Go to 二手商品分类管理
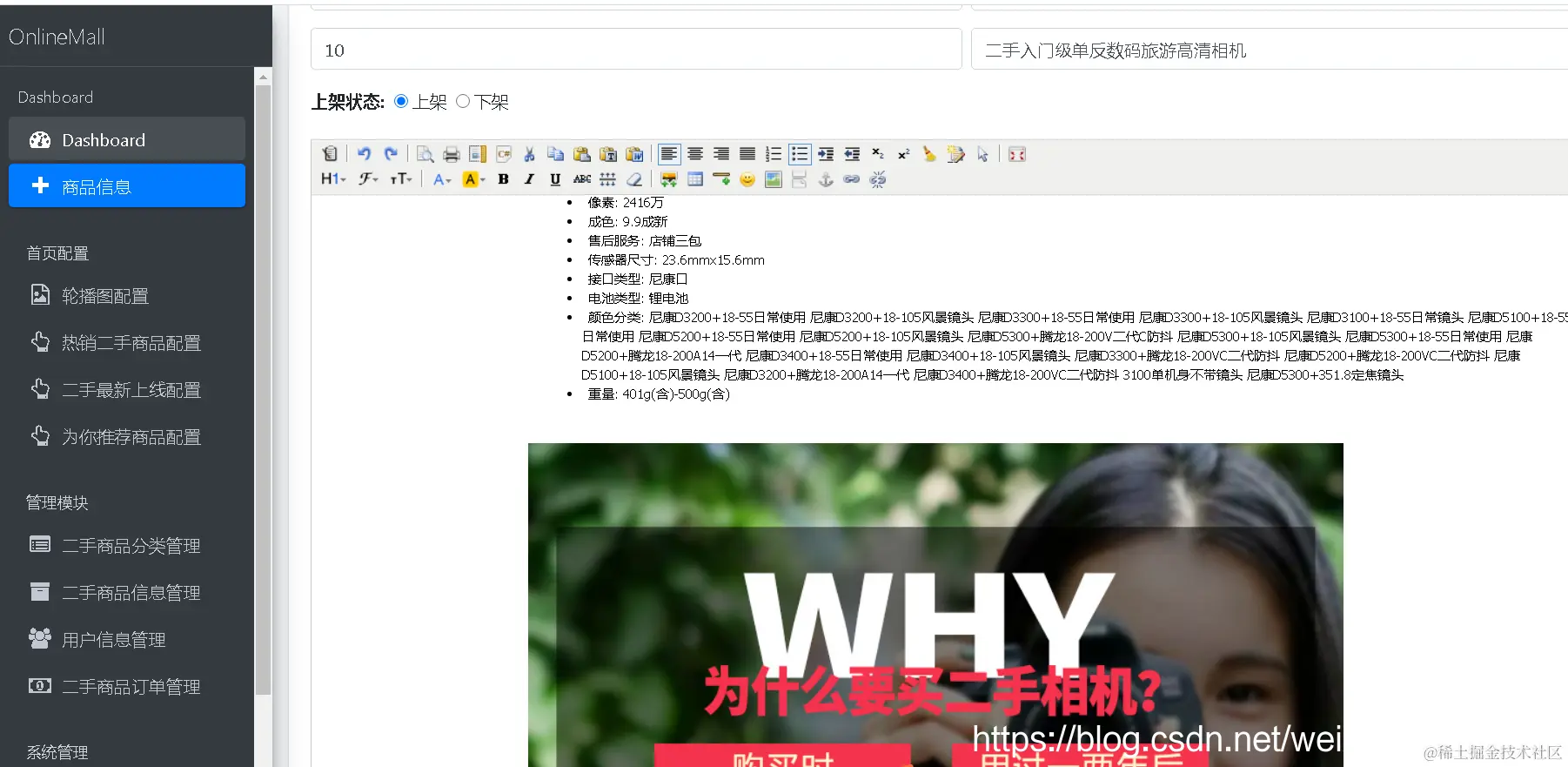The image size is (1568, 767). point(127,546)
